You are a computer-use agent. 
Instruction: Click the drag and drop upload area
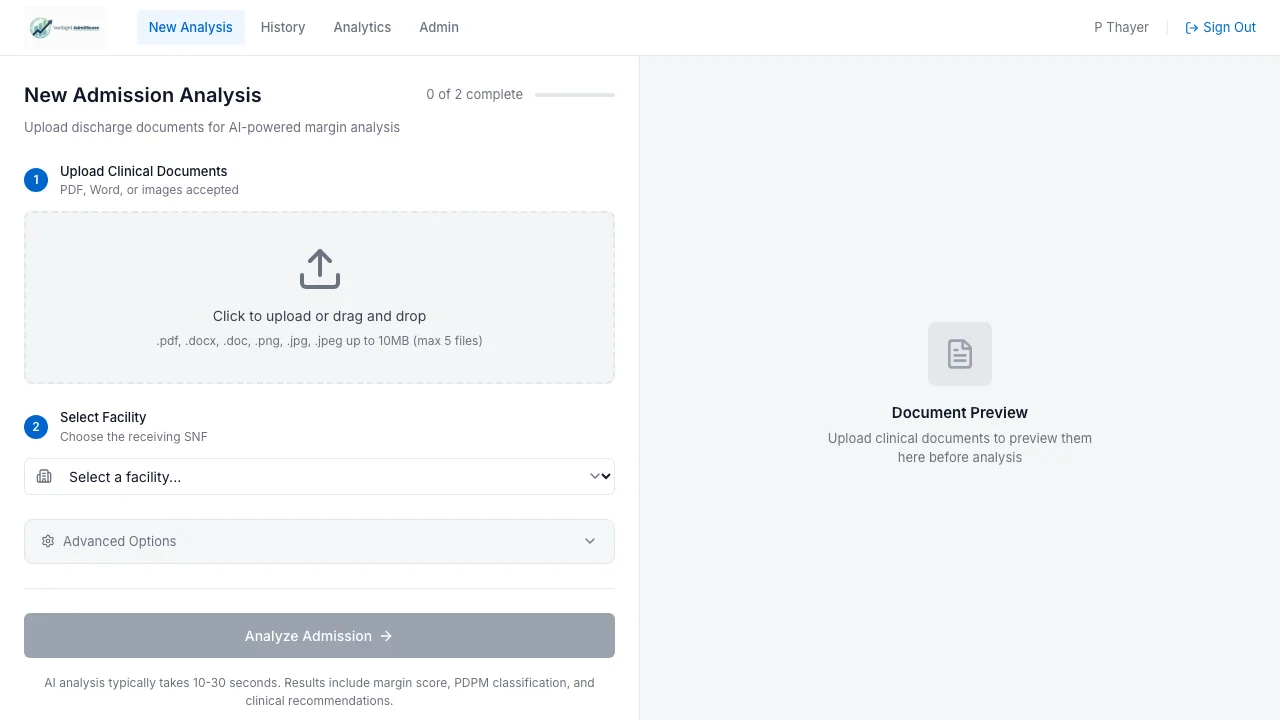coord(319,297)
